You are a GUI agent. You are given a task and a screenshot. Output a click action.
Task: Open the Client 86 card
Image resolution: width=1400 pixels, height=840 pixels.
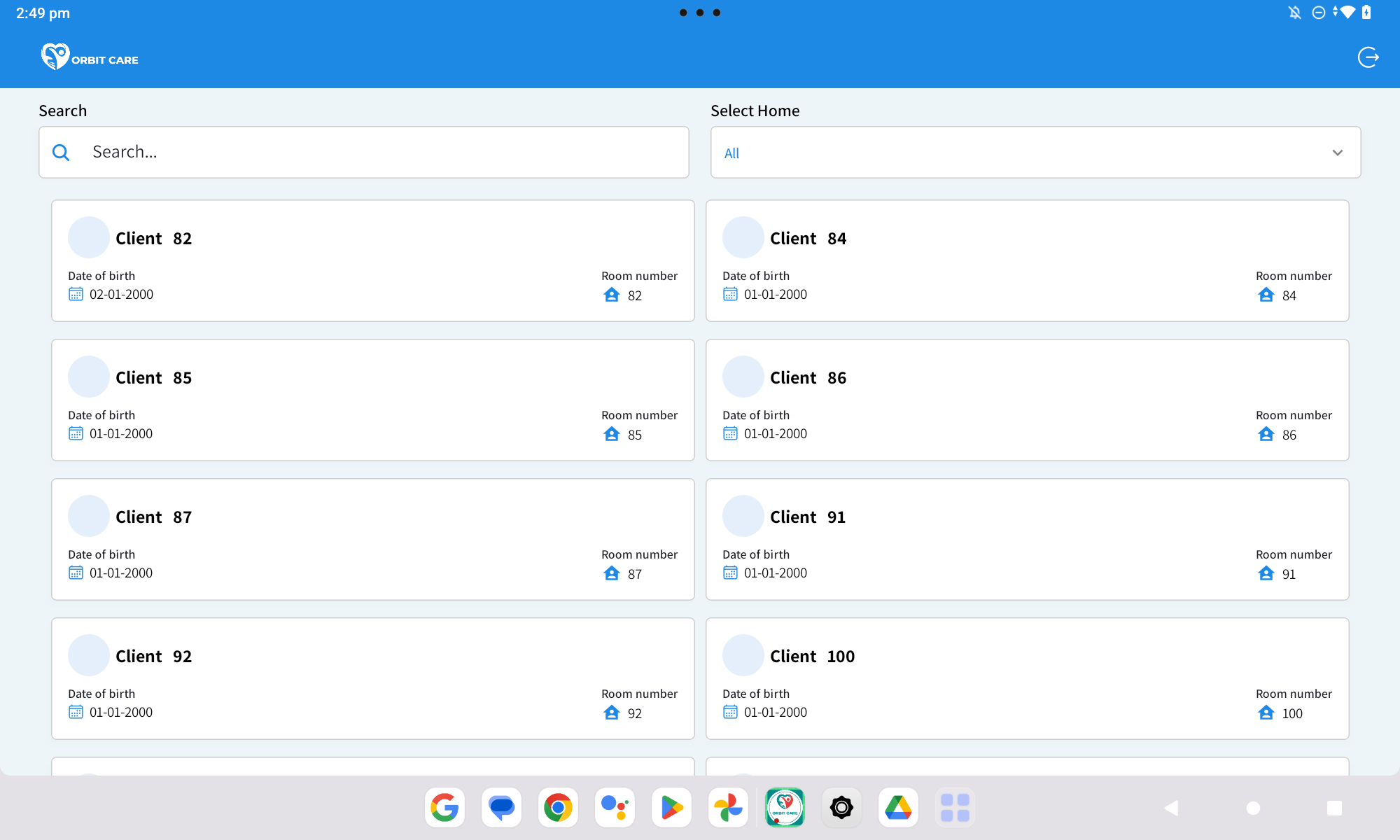pos(1027,400)
